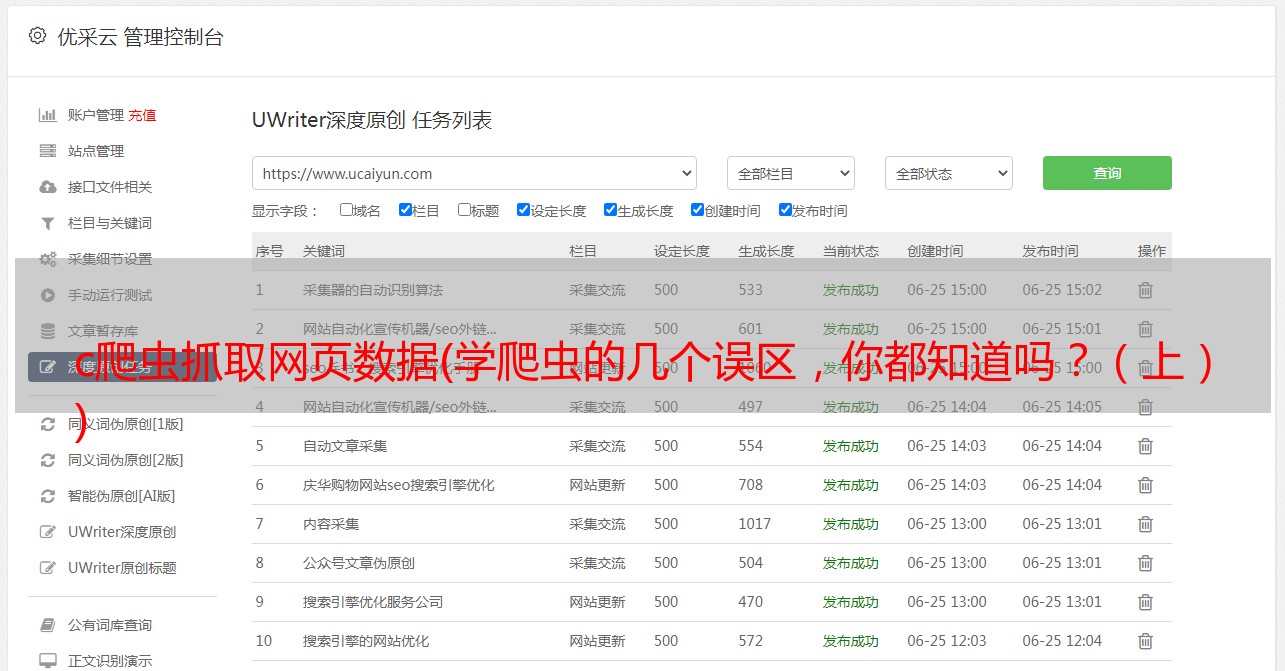
Task: Delete the 公众号文章伪原创 task via trash icon
Action: pos(1146,563)
